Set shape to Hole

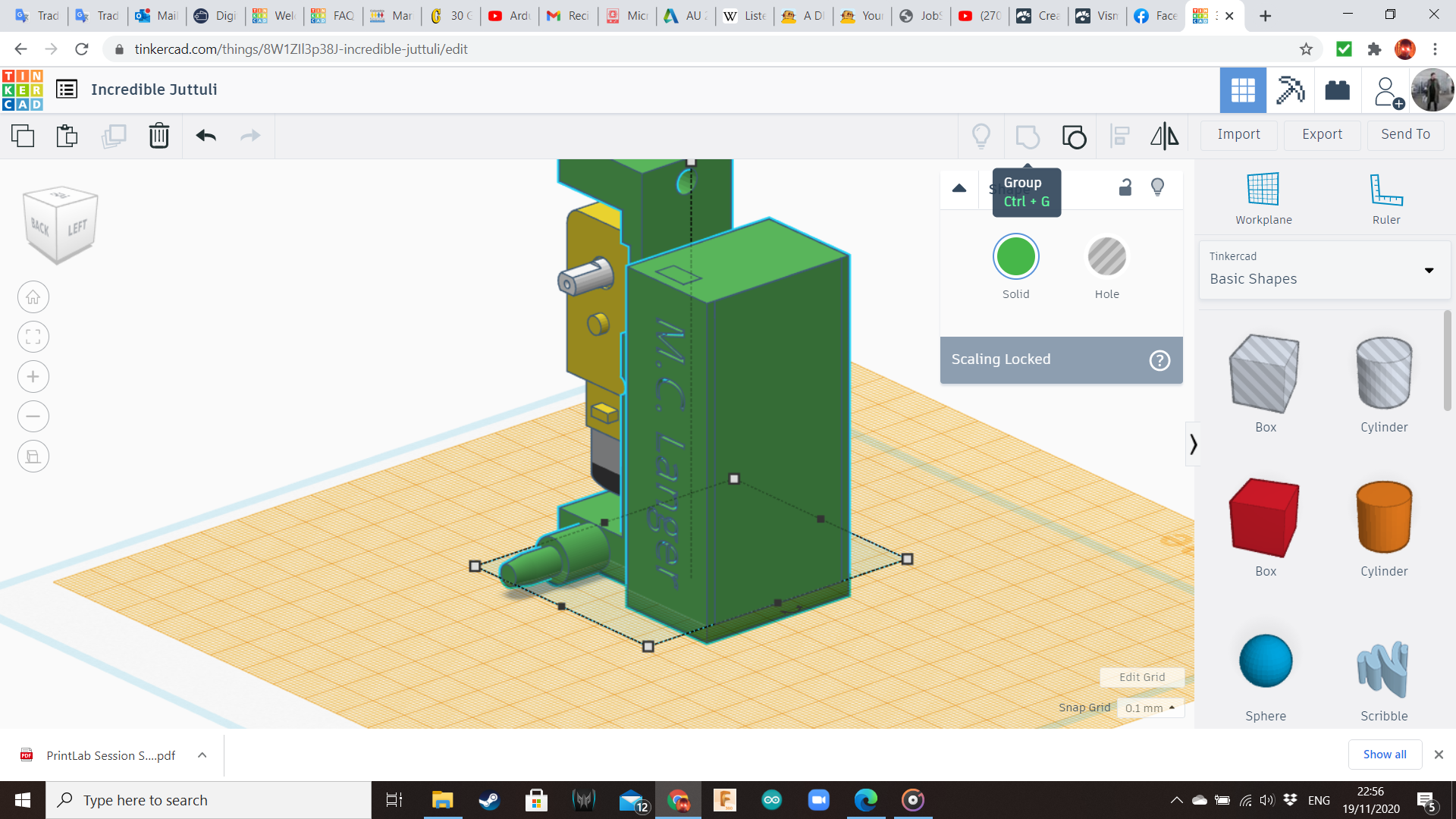[x=1106, y=257]
